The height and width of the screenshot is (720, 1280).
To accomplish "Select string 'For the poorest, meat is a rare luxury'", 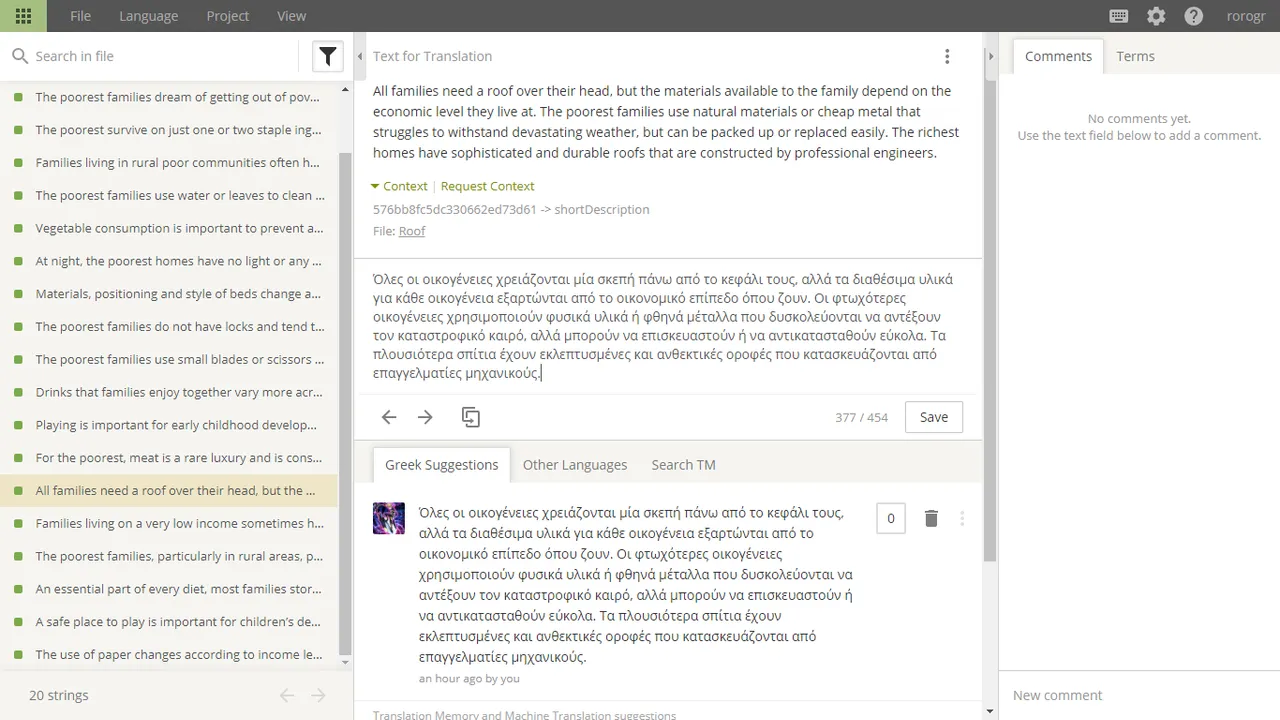I will pos(170,458).
